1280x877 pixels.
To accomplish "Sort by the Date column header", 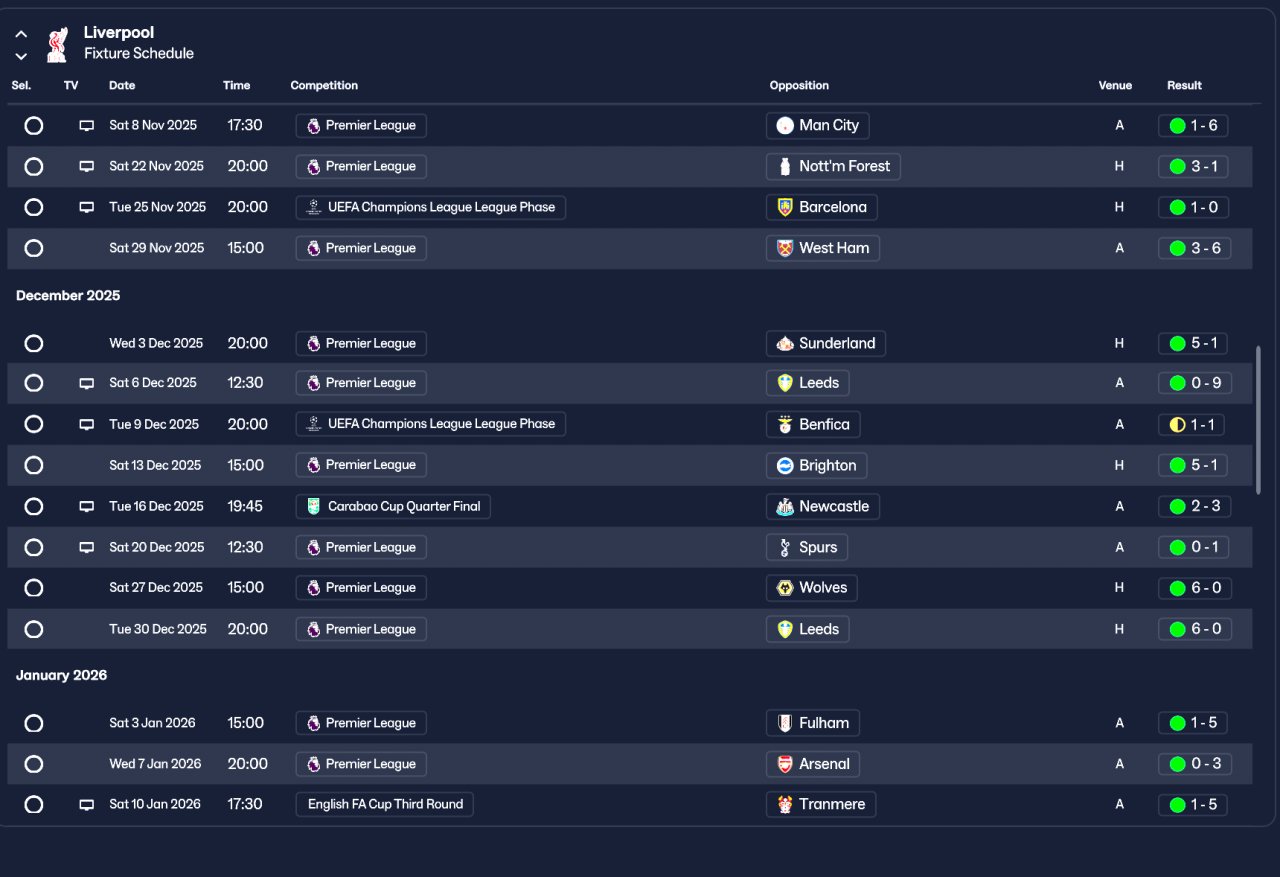I will click(x=122, y=85).
